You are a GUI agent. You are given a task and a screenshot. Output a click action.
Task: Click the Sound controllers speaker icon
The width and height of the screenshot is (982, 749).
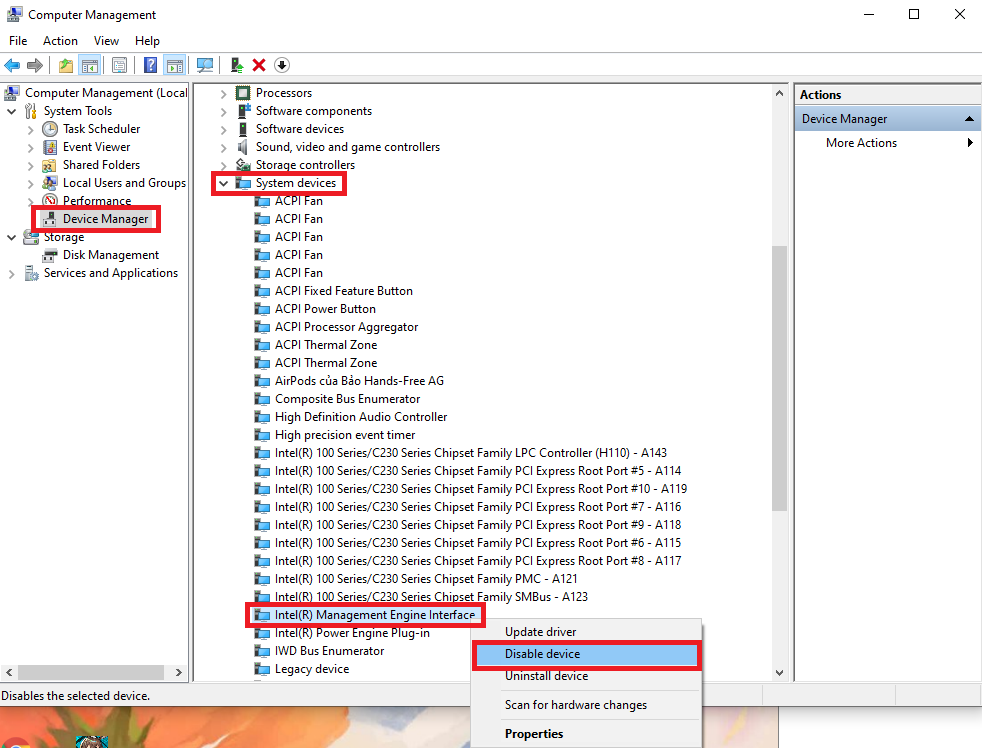[243, 147]
